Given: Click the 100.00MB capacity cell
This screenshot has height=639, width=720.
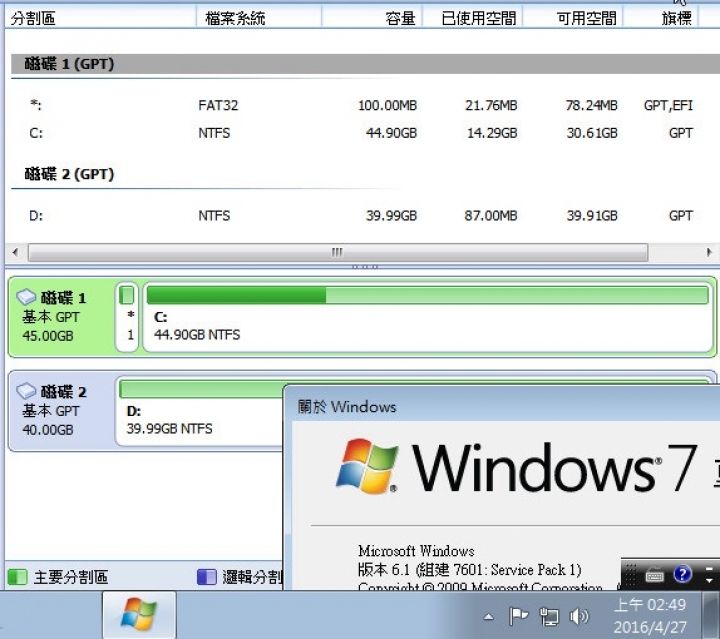Looking at the screenshot, I should point(387,106).
